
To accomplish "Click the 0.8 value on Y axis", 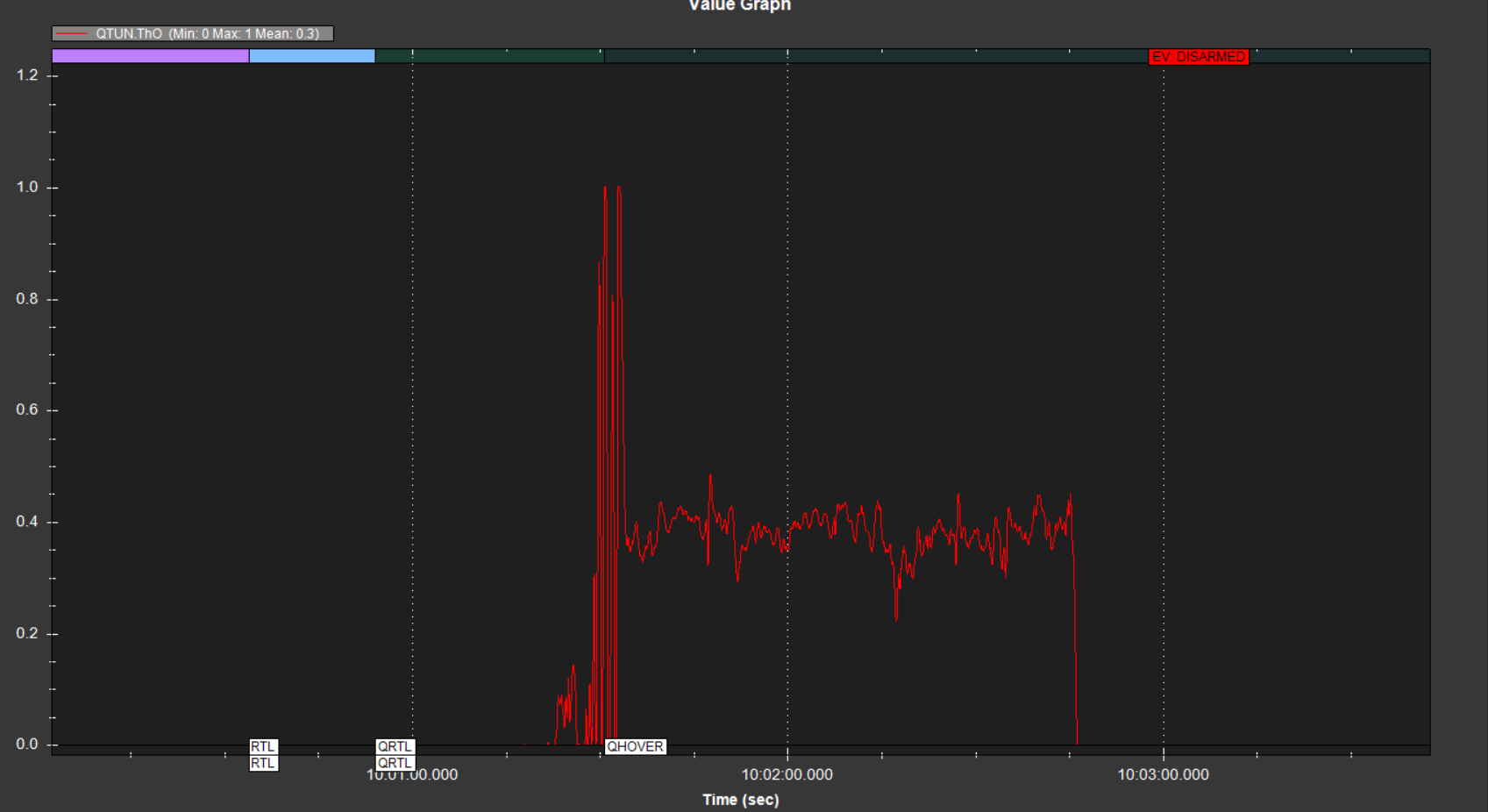I will [27, 299].
